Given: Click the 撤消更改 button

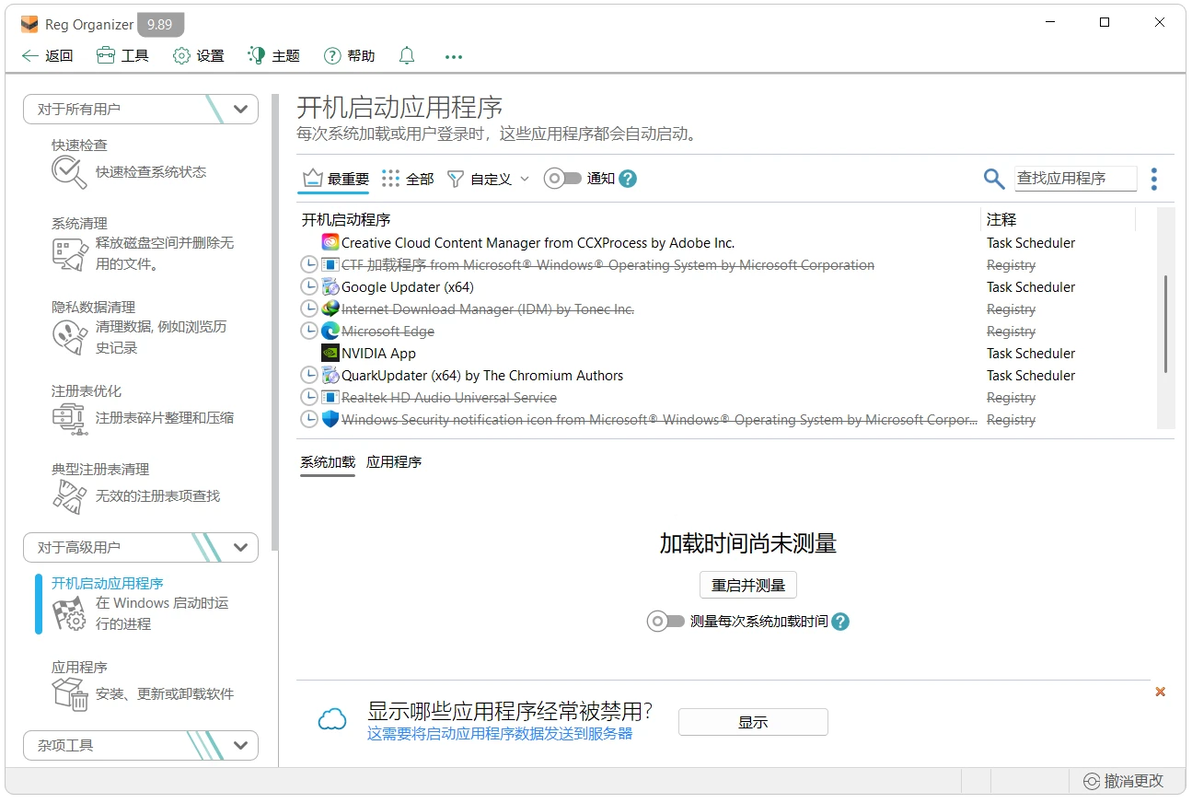Looking at the screenshot, I should [x=1123, y=781].
